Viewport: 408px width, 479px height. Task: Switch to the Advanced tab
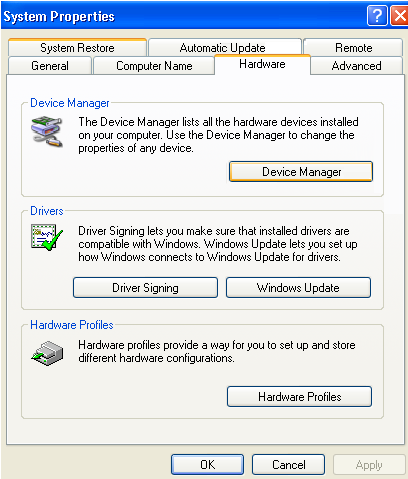(356, 66)
